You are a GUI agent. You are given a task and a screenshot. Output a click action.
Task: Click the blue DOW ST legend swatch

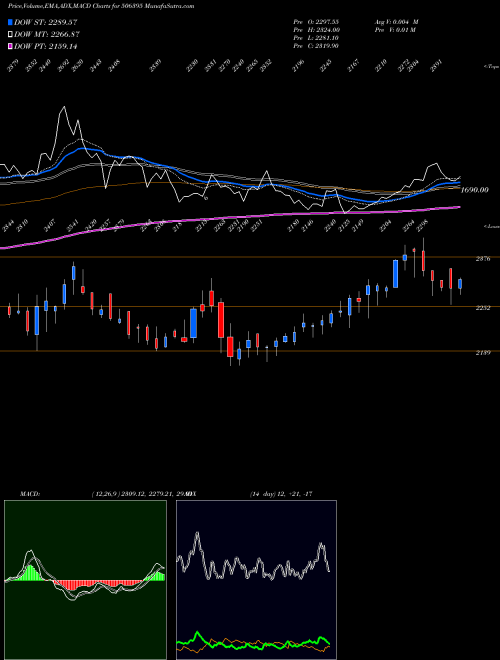10,22
